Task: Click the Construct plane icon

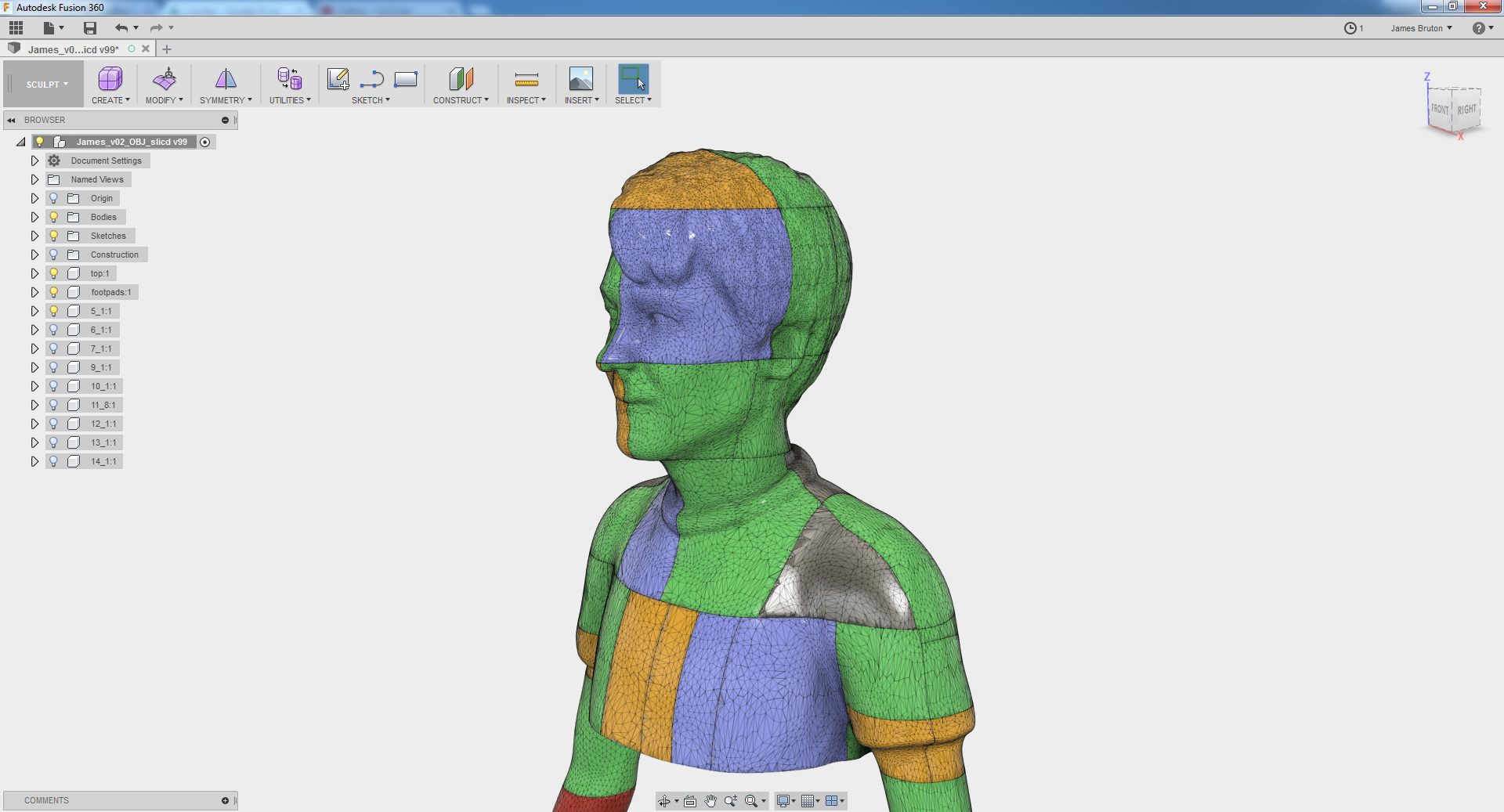Action: [x=461, y=79]
